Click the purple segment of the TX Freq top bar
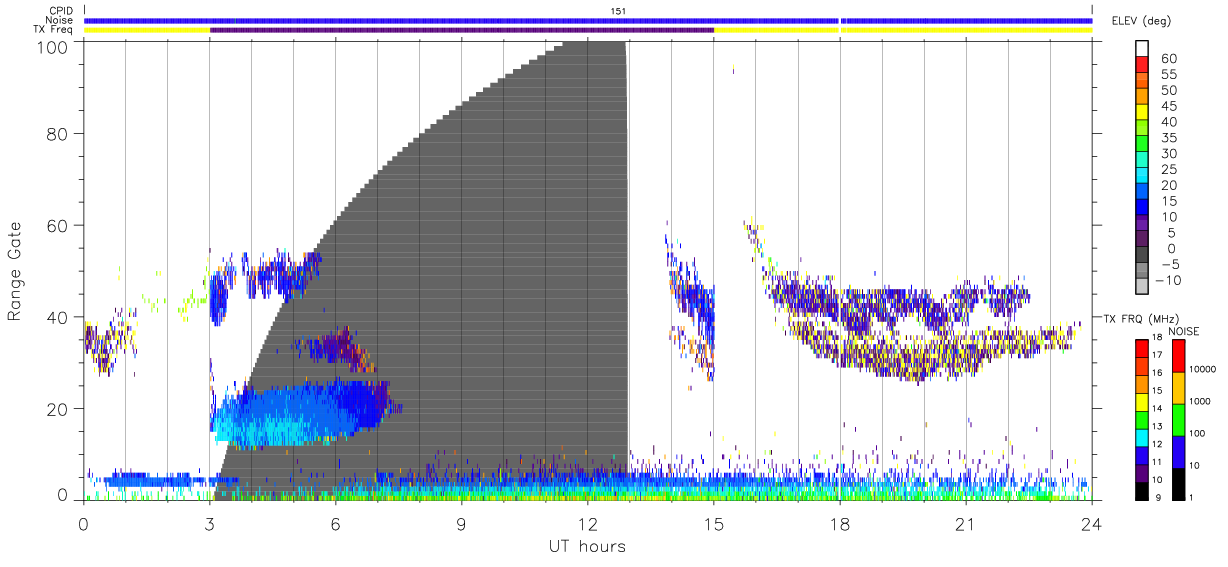 point(462,30)
